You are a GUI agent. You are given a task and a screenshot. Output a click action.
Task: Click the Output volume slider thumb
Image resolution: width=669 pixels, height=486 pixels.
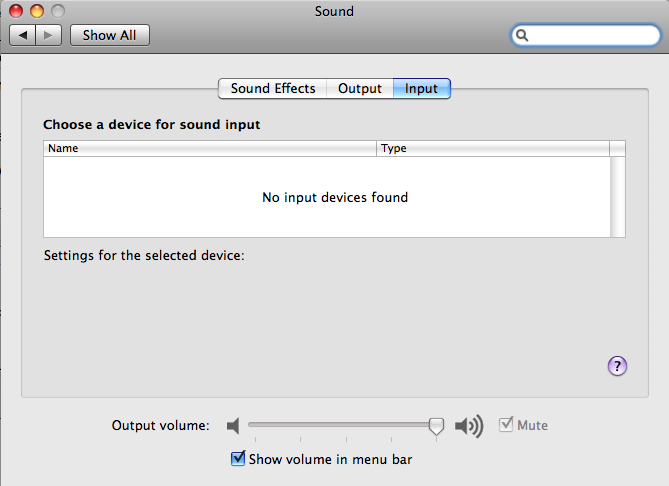pyautogui.click(x=436, y=426)
